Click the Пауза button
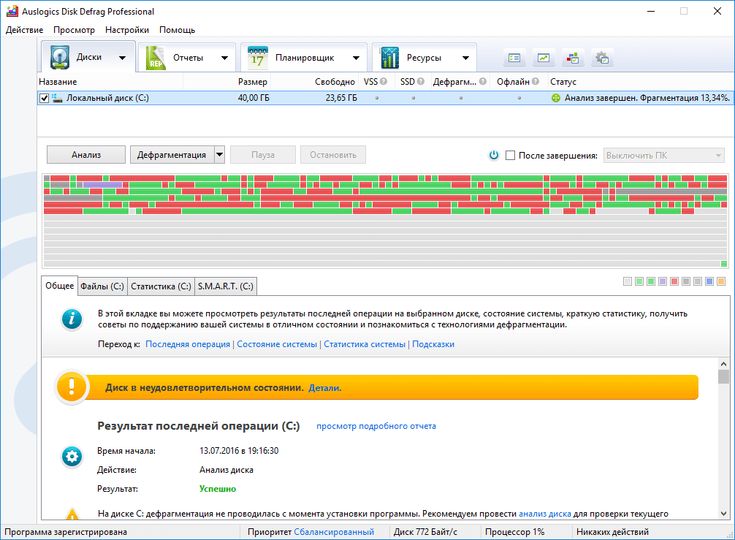 click(x=263, y=155)
